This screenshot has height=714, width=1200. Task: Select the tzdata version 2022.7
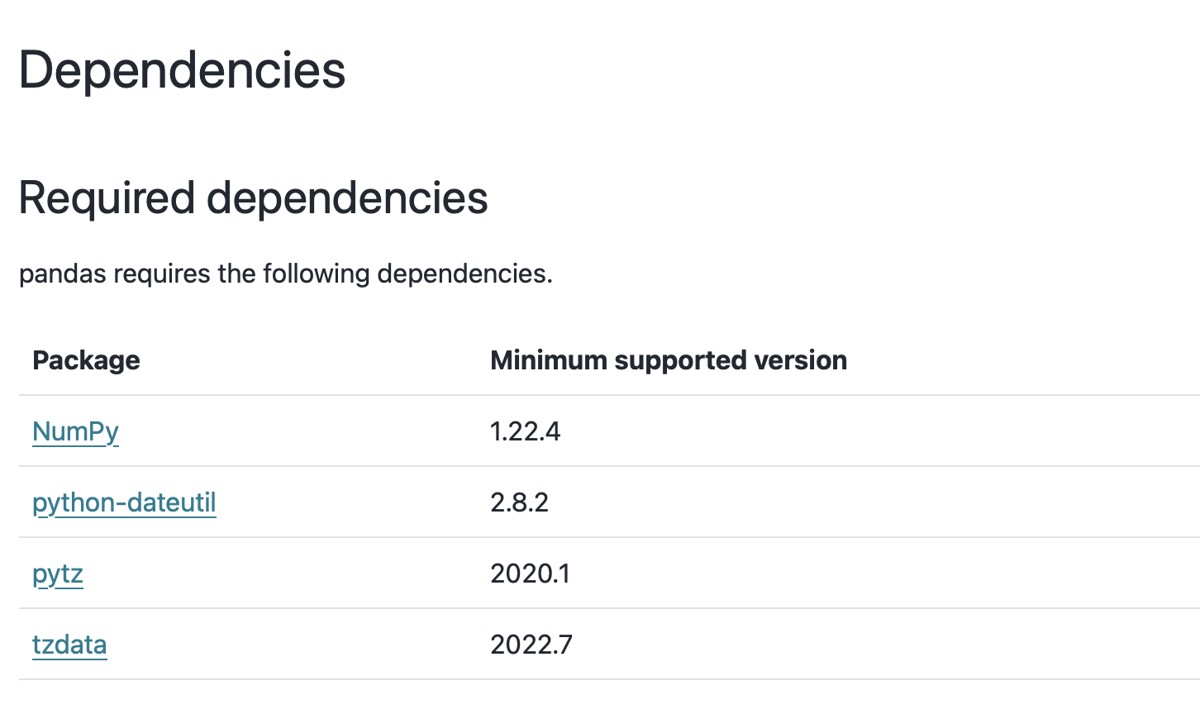[531, 645]
